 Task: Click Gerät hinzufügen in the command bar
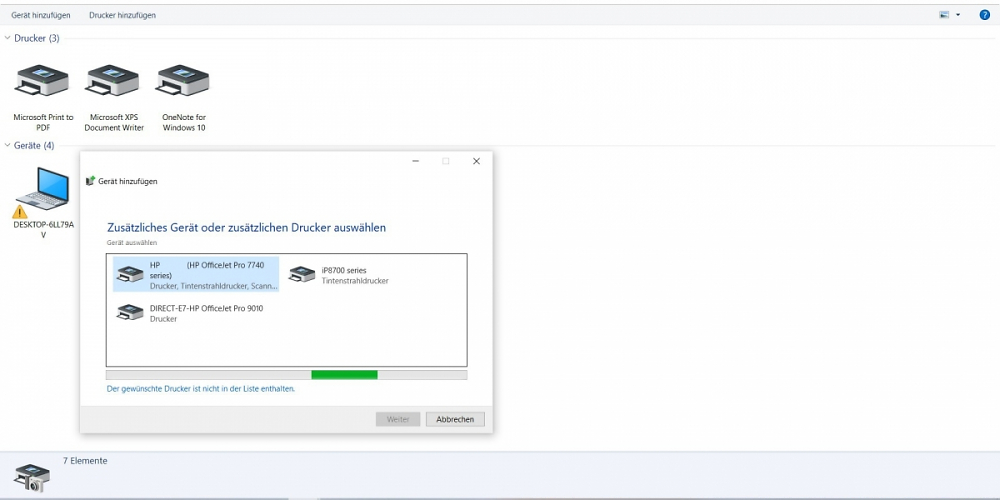(41, 15)
